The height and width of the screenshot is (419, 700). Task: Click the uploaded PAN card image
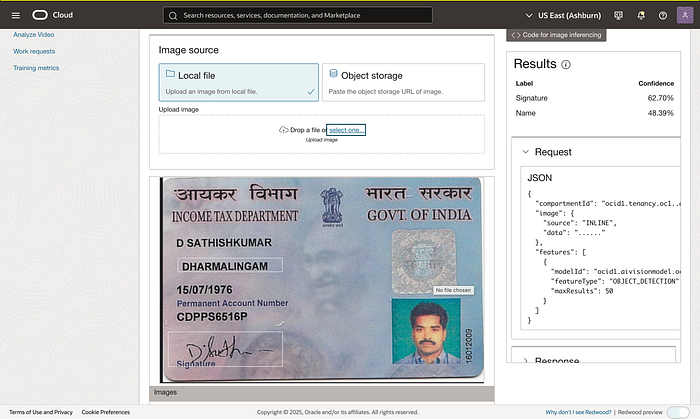(322, 280)
